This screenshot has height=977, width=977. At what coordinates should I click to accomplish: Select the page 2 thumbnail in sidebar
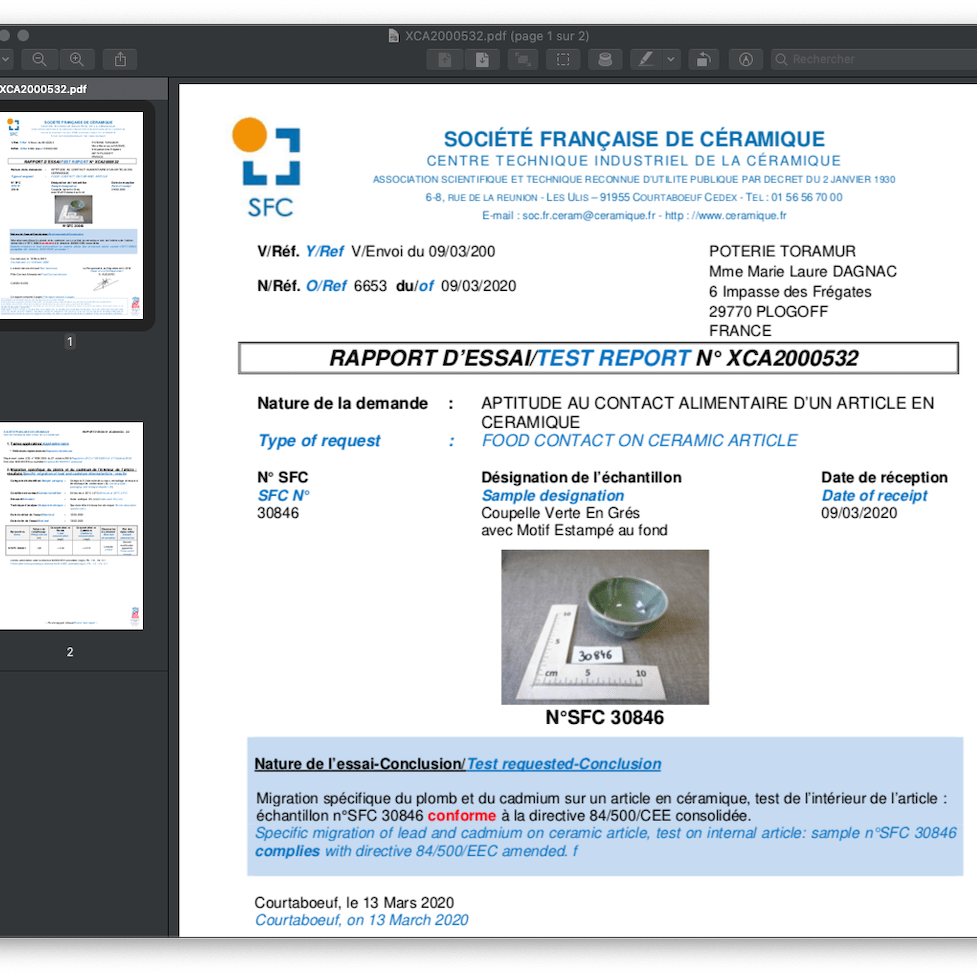(70, 525)
